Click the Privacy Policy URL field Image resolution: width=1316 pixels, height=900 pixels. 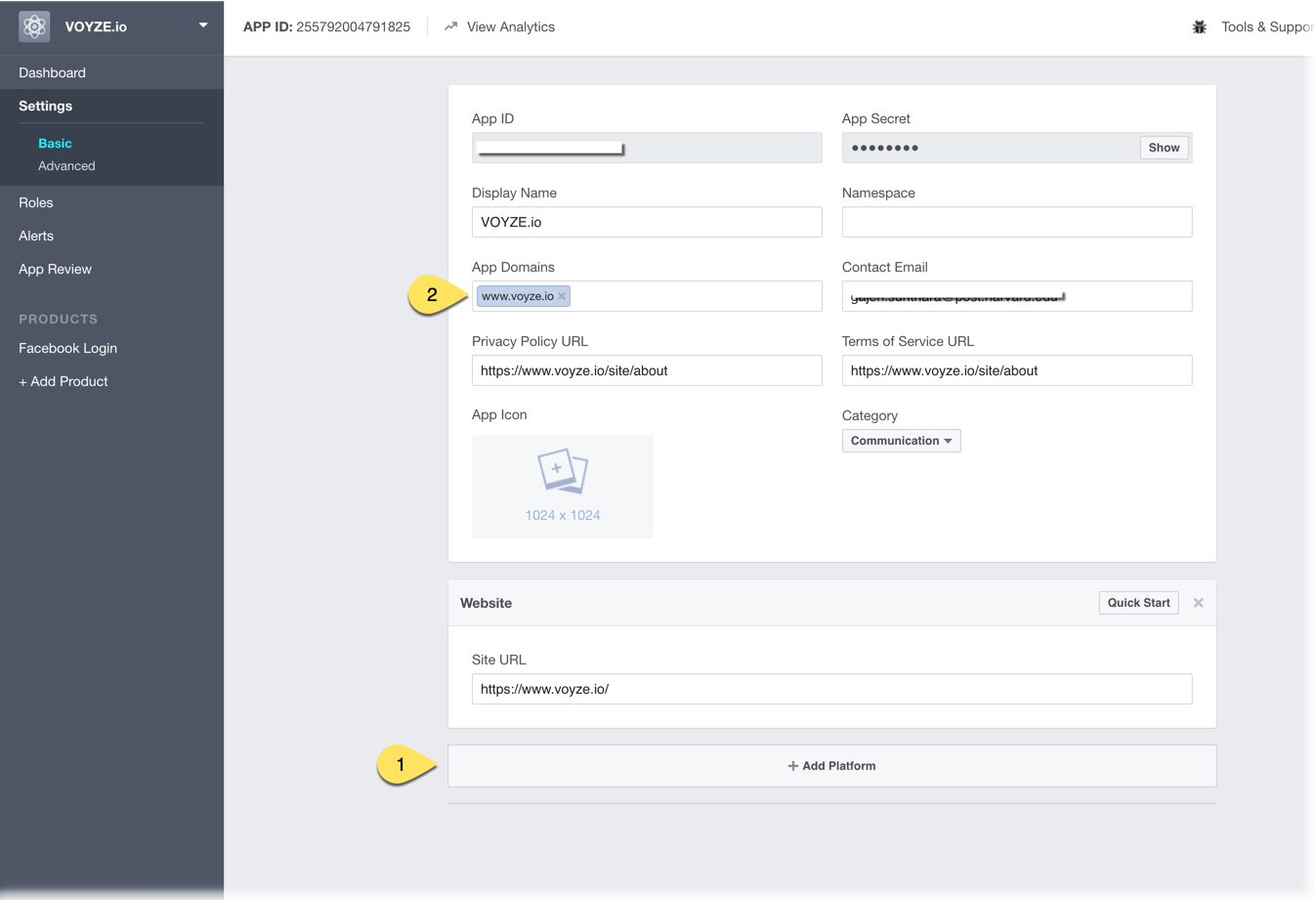coord(647,370)
